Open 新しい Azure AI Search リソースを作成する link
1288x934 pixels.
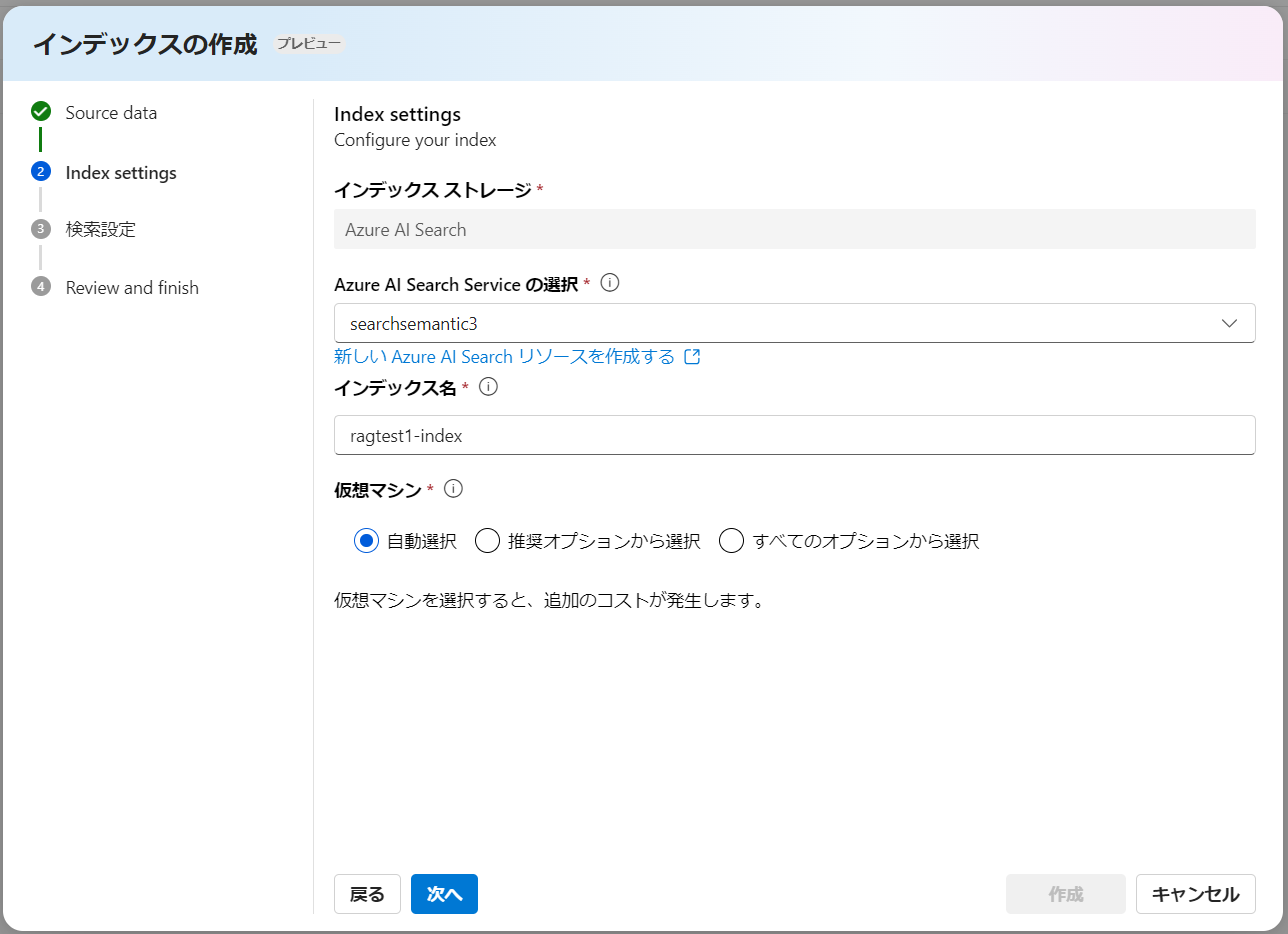tap(505, 357)
